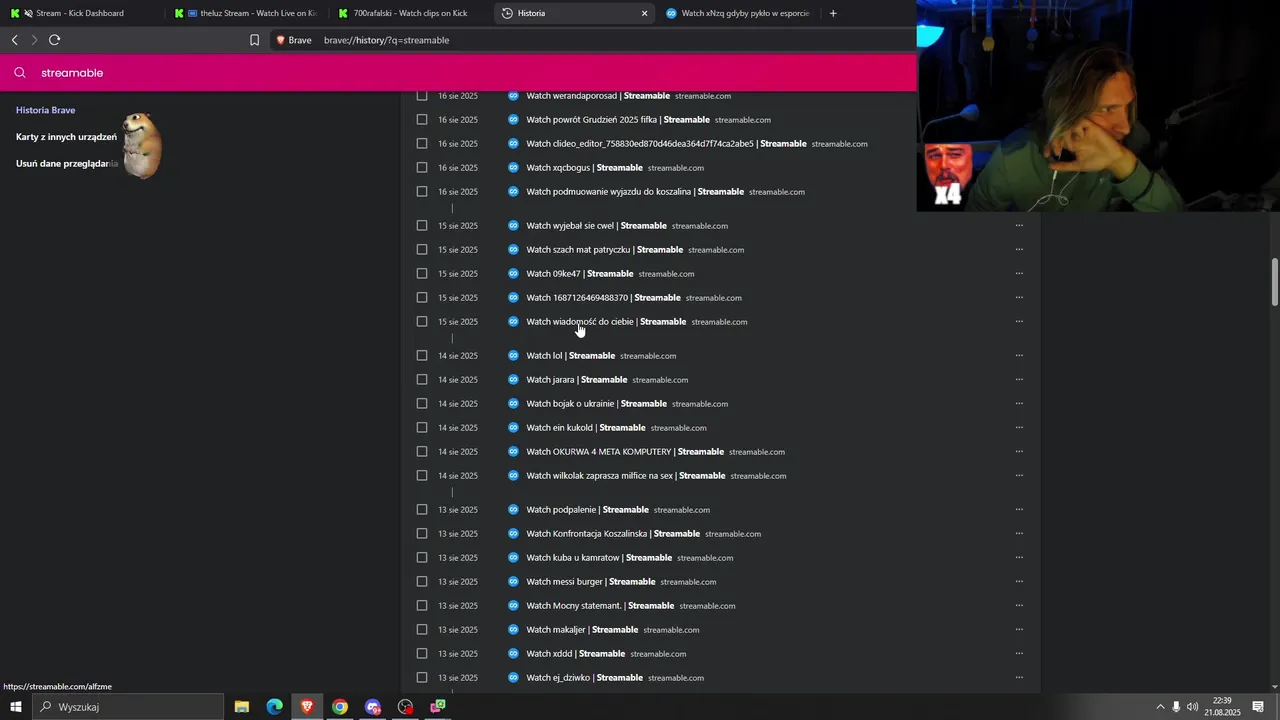This screenshot has height=720, width=1280.
Task: Open 'Watch kuba u kamratow' history link
Action: tap(599, 558)
